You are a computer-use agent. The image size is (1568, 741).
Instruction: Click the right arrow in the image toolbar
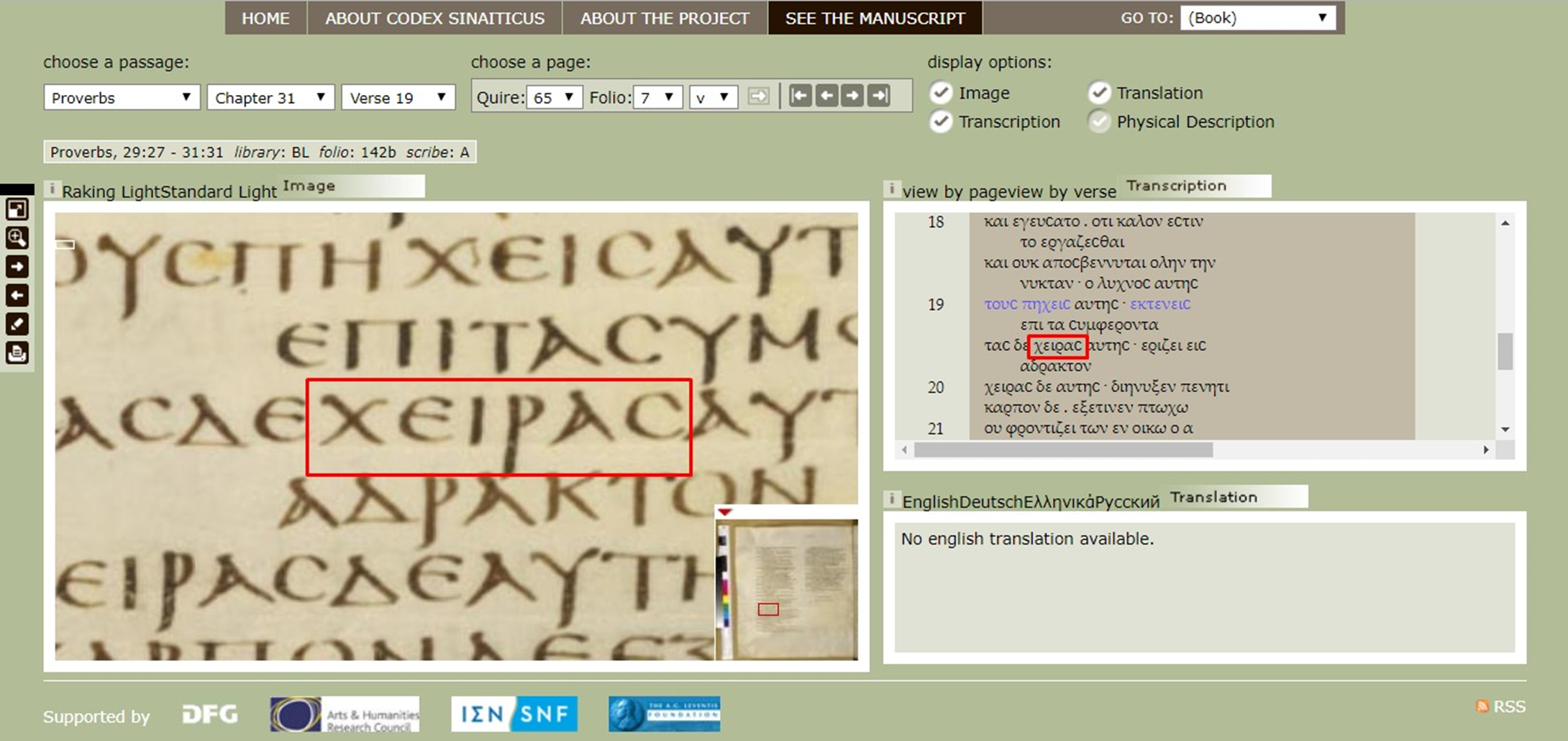(17, 267)
